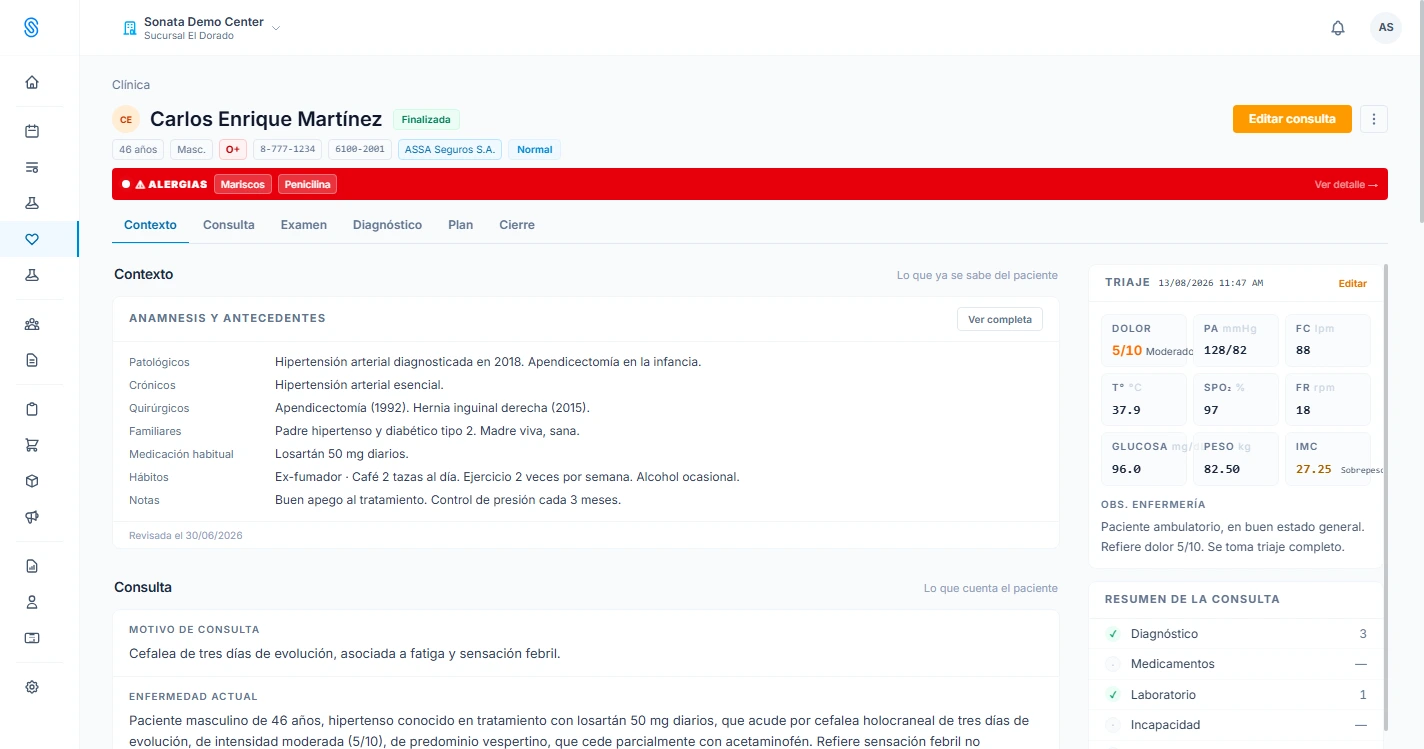This screenshot has width=1424, height=749.
Task: Go to the Home icon in the sidebar
Action: pos(32,82)
